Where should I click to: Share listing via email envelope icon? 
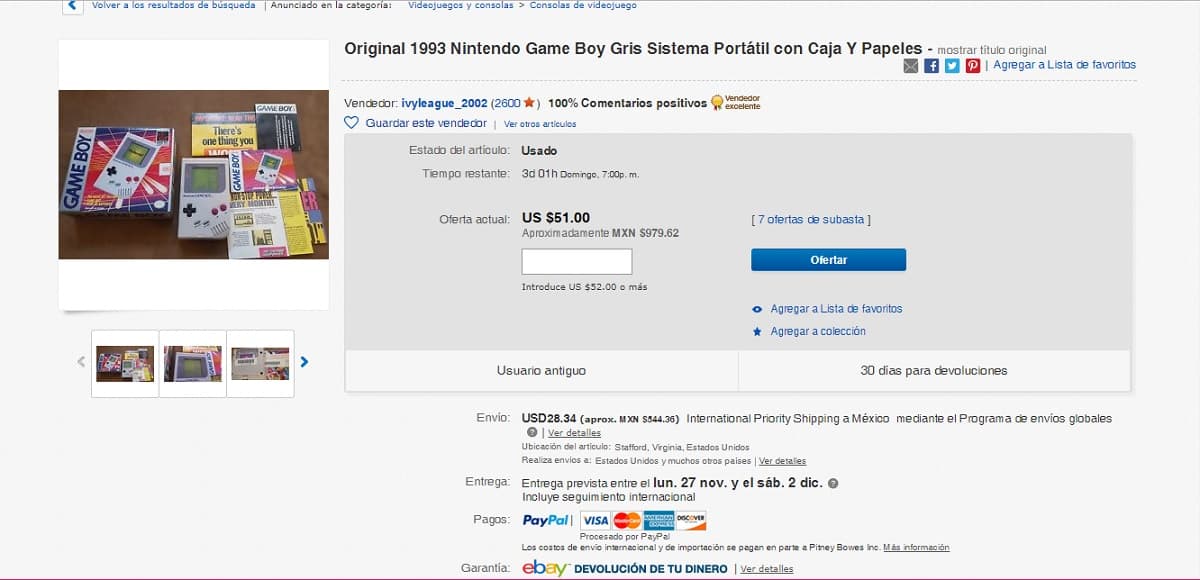tap(910, 66)
